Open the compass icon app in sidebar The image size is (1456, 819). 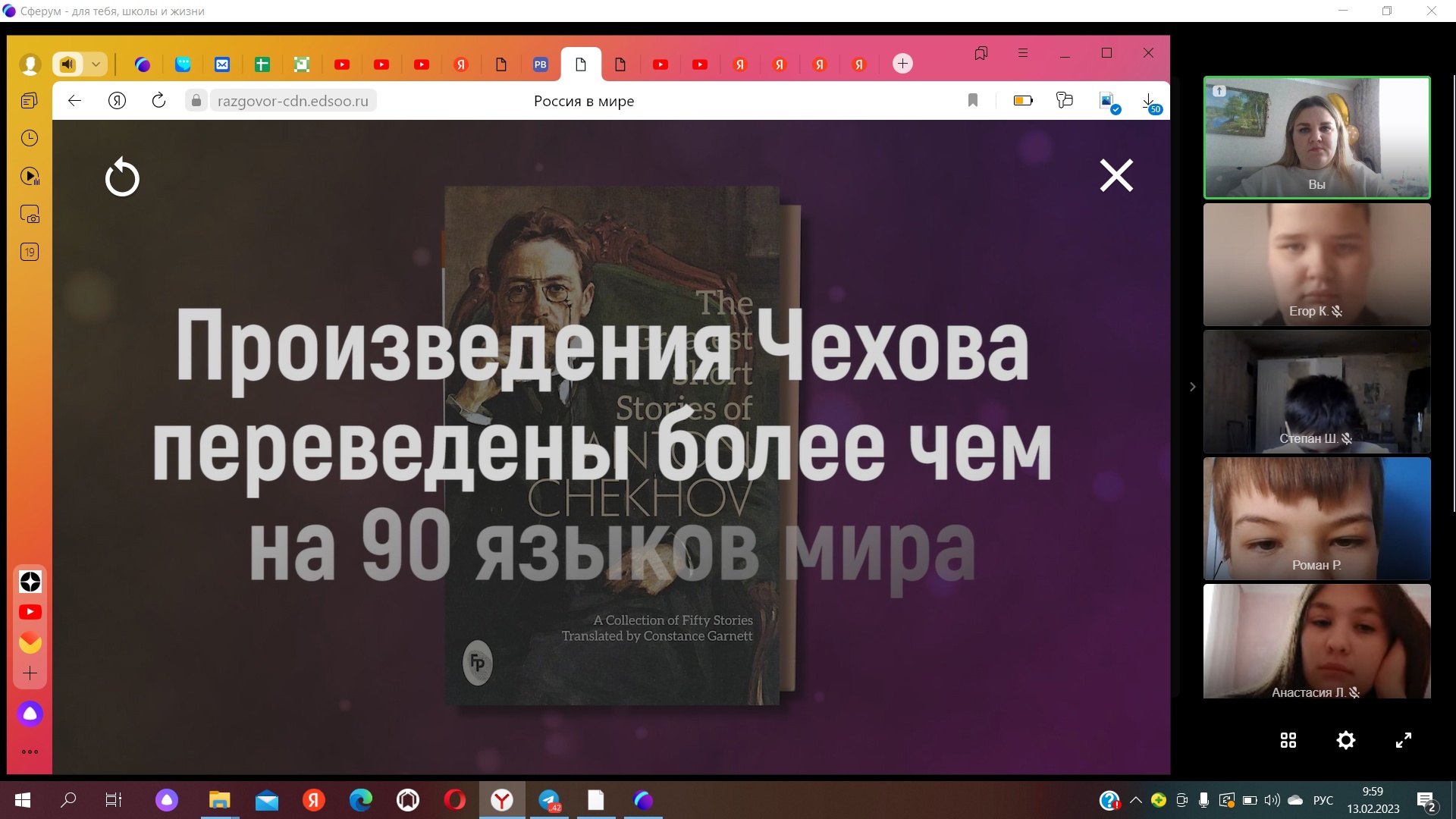pos(30,582)
